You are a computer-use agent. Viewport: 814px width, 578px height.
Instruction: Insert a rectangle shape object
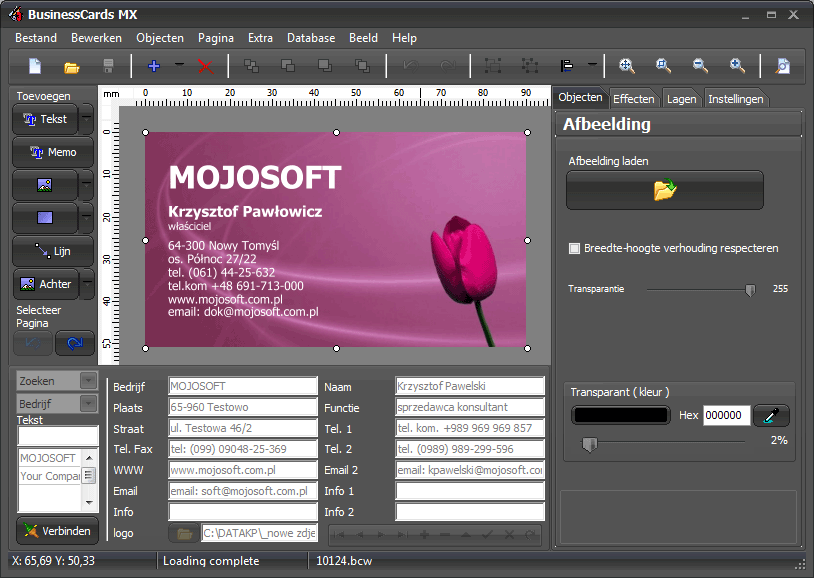tap(45, 218)
